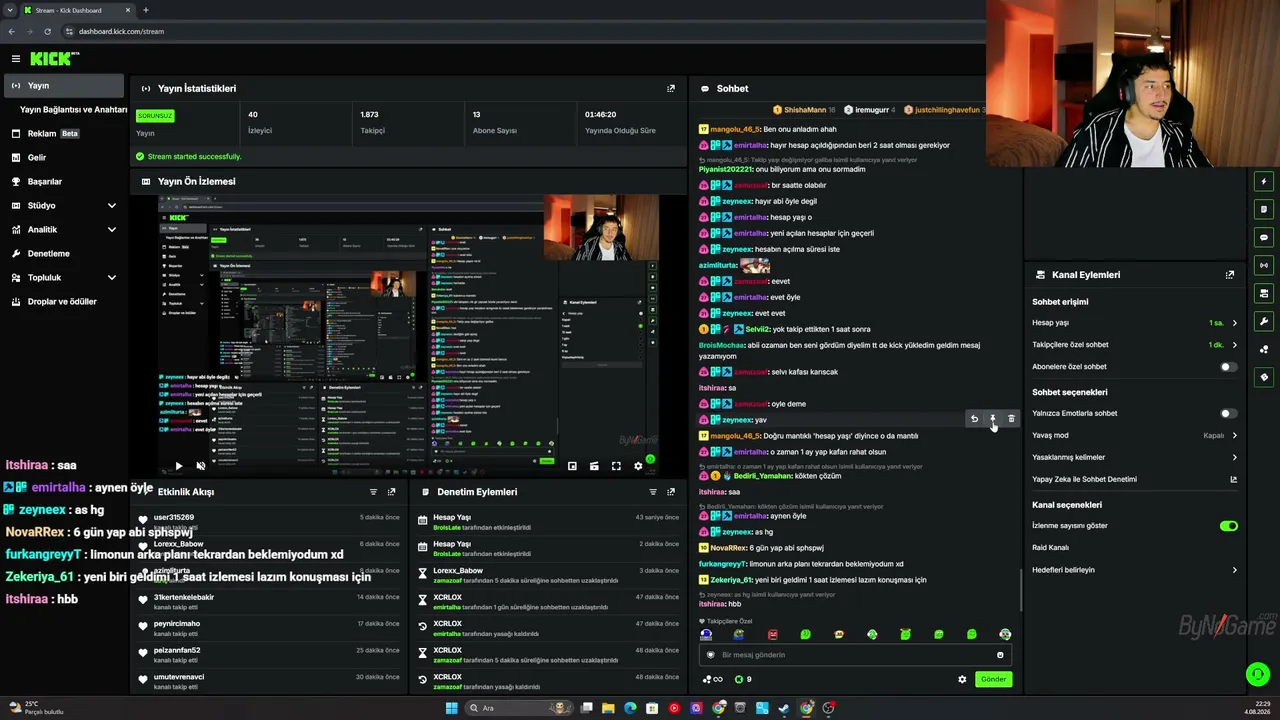Unmute the stream preview audio

201,466
